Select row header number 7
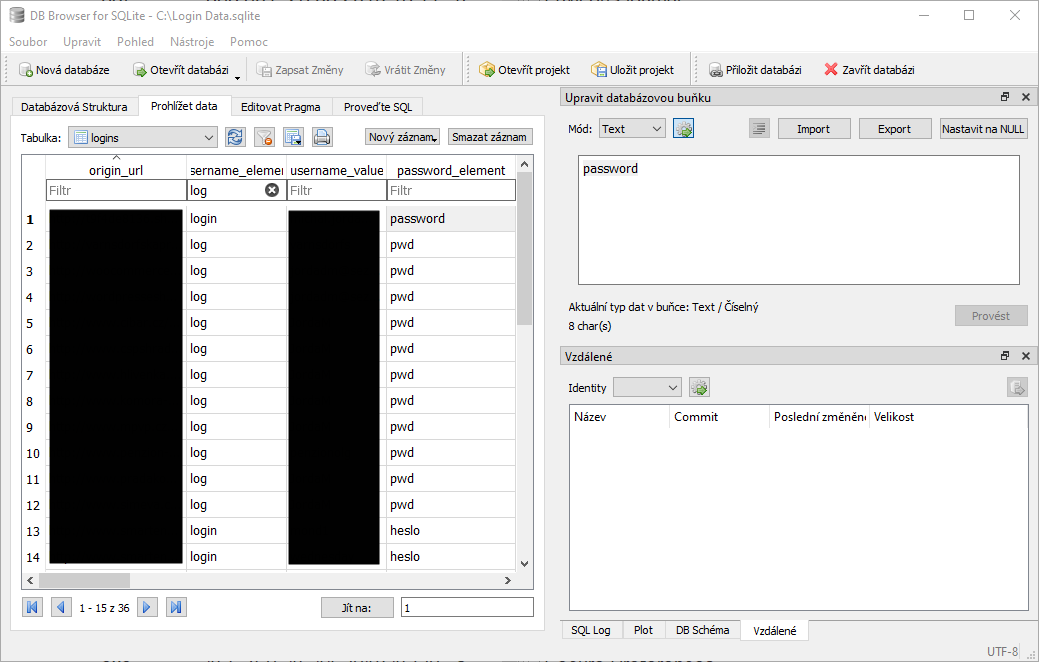The image size is (1039, 662). click(x=33, y=375)
